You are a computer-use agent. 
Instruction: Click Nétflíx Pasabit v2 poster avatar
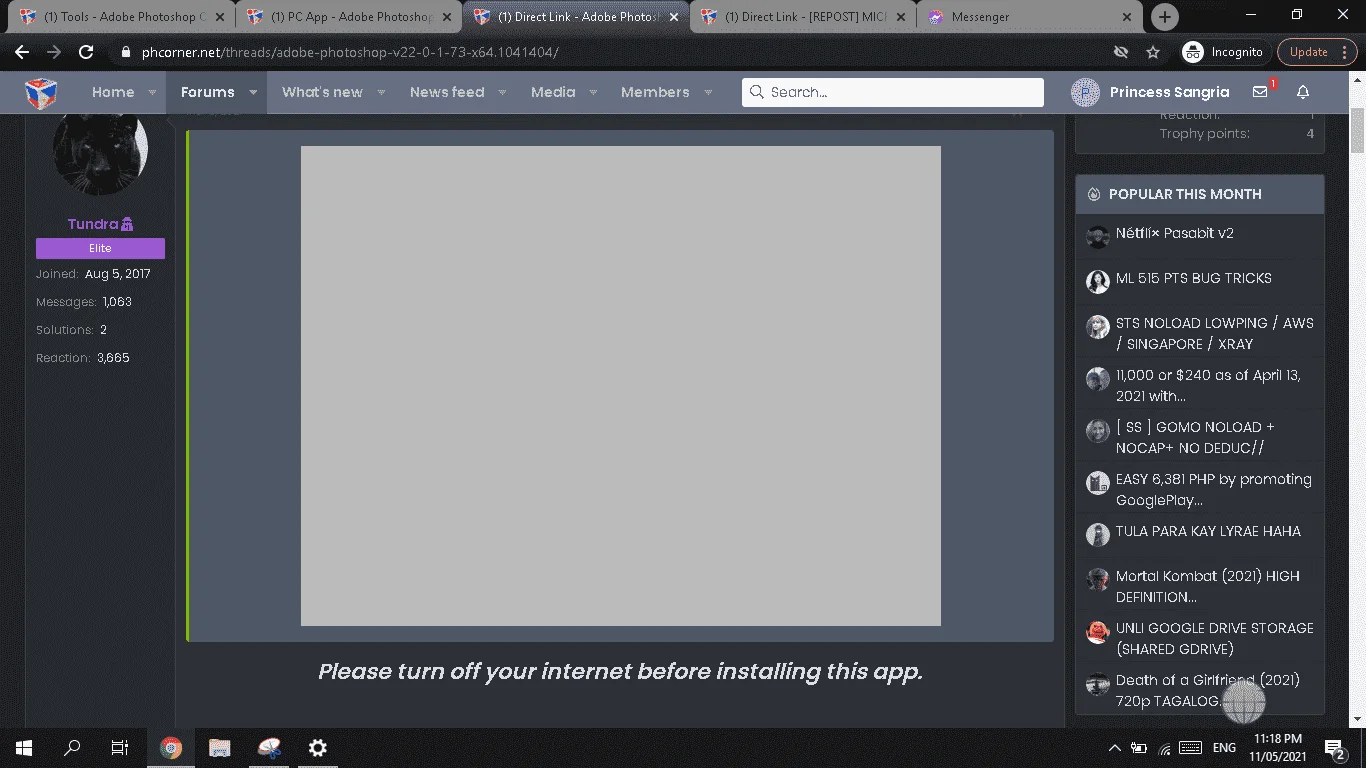(1098, 236)
